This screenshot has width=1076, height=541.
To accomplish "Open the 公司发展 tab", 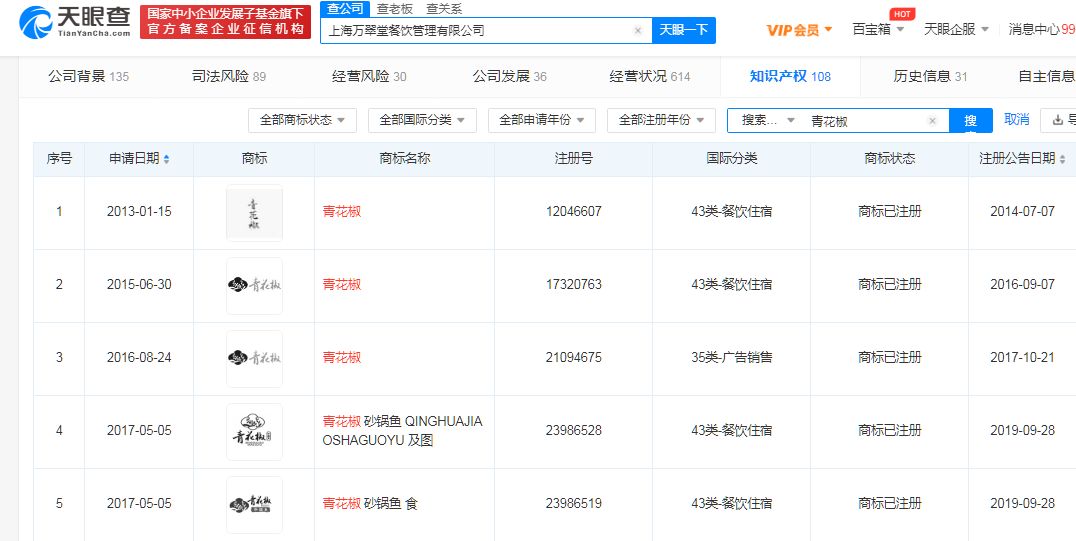I will point(509,76).
